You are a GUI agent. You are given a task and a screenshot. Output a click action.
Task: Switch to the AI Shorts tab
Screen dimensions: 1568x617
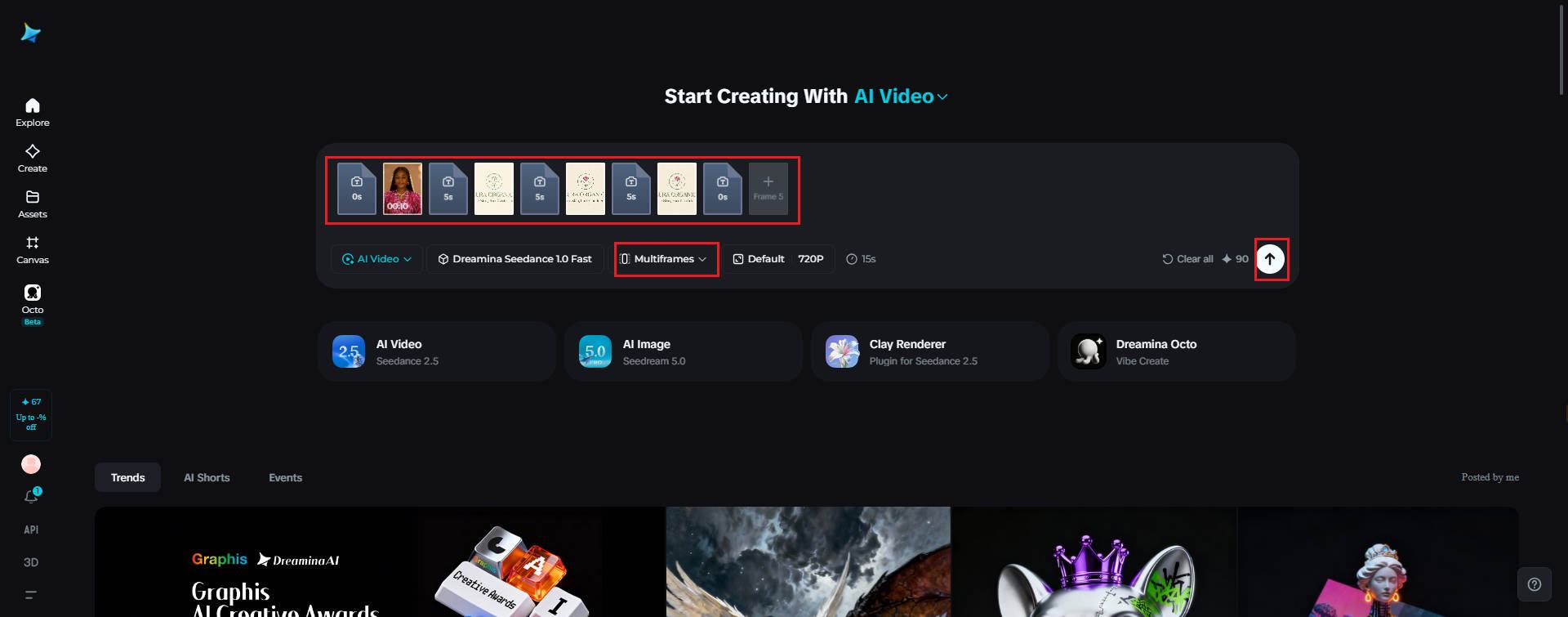207,477
